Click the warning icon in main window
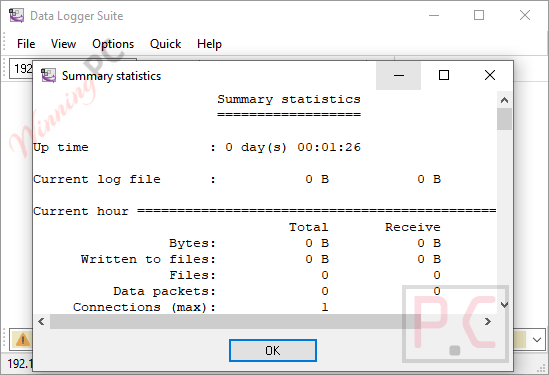Image resolution: width=549 pixels, height=375 pixels. click(x=23, y=340)
